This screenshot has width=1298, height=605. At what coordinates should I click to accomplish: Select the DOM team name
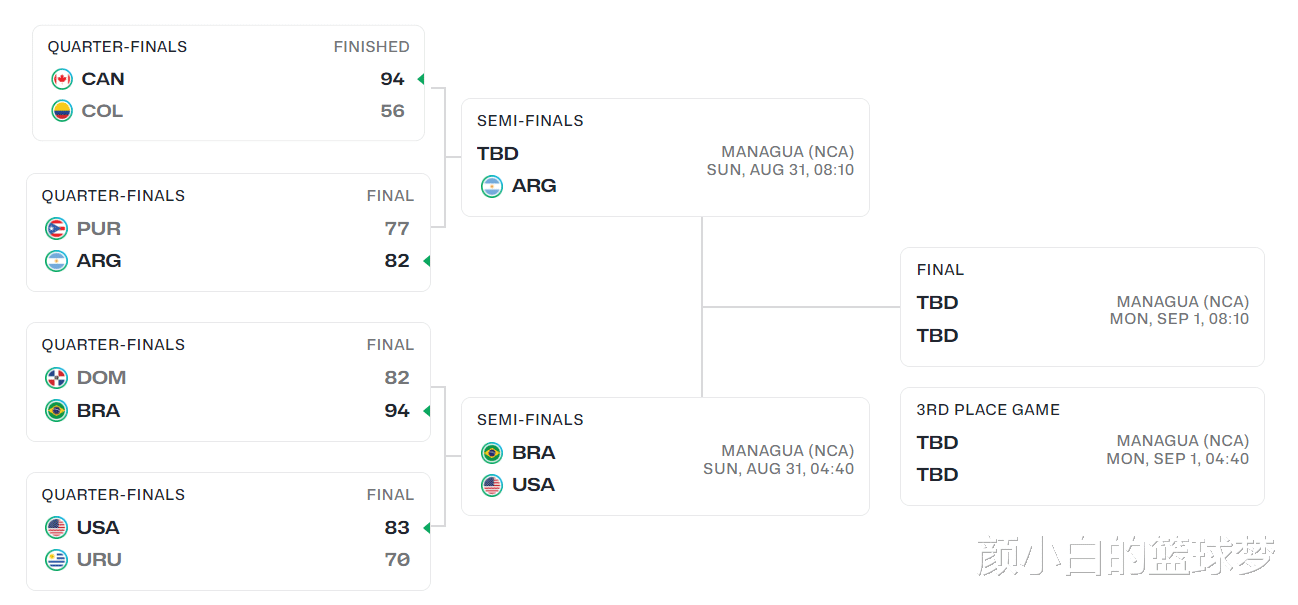(x=101, y=378)
